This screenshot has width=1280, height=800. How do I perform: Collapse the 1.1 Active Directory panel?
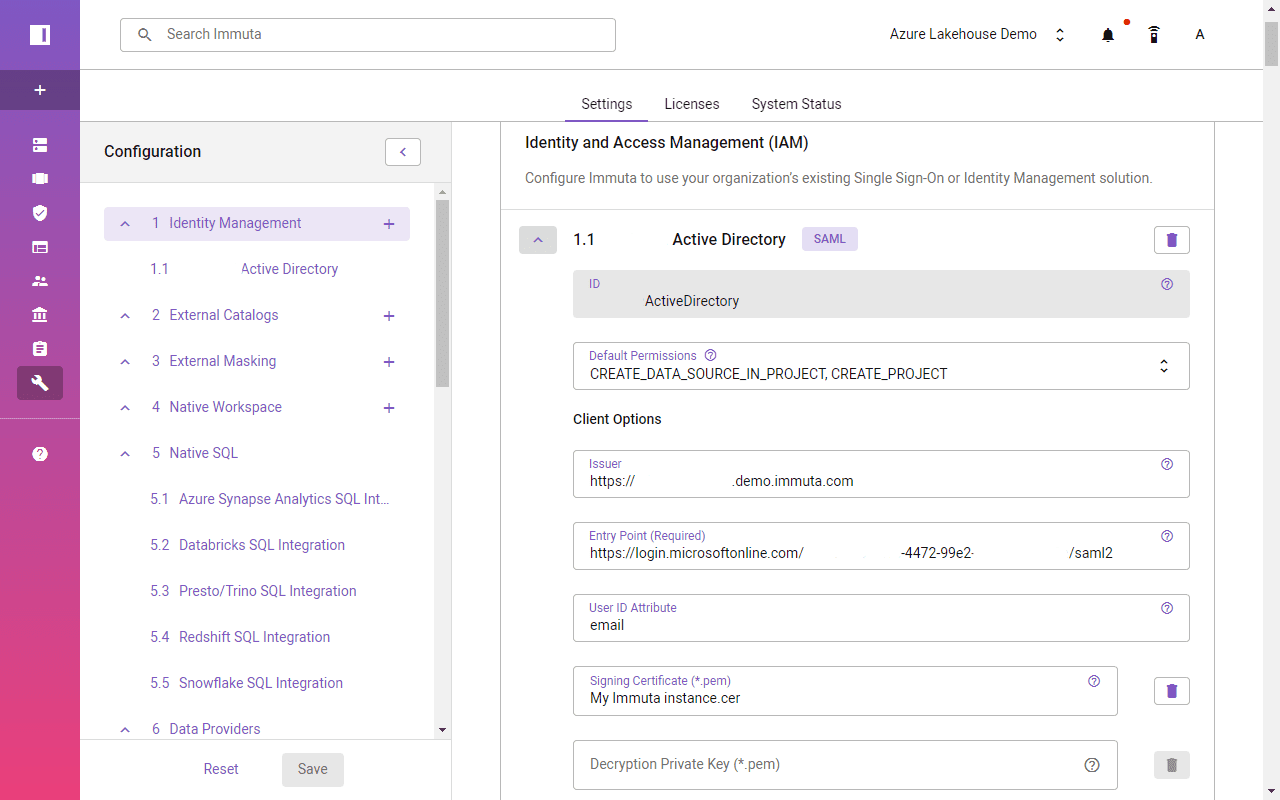tap(538, 240)
